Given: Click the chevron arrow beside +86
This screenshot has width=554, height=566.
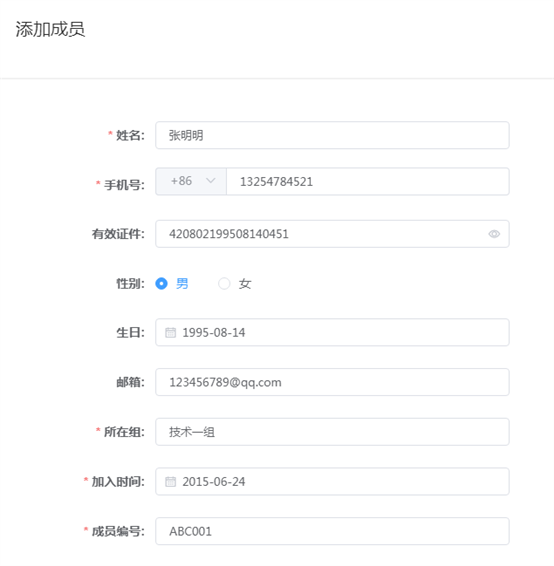Looking at the screenshot, I should [x=210, y=180].
